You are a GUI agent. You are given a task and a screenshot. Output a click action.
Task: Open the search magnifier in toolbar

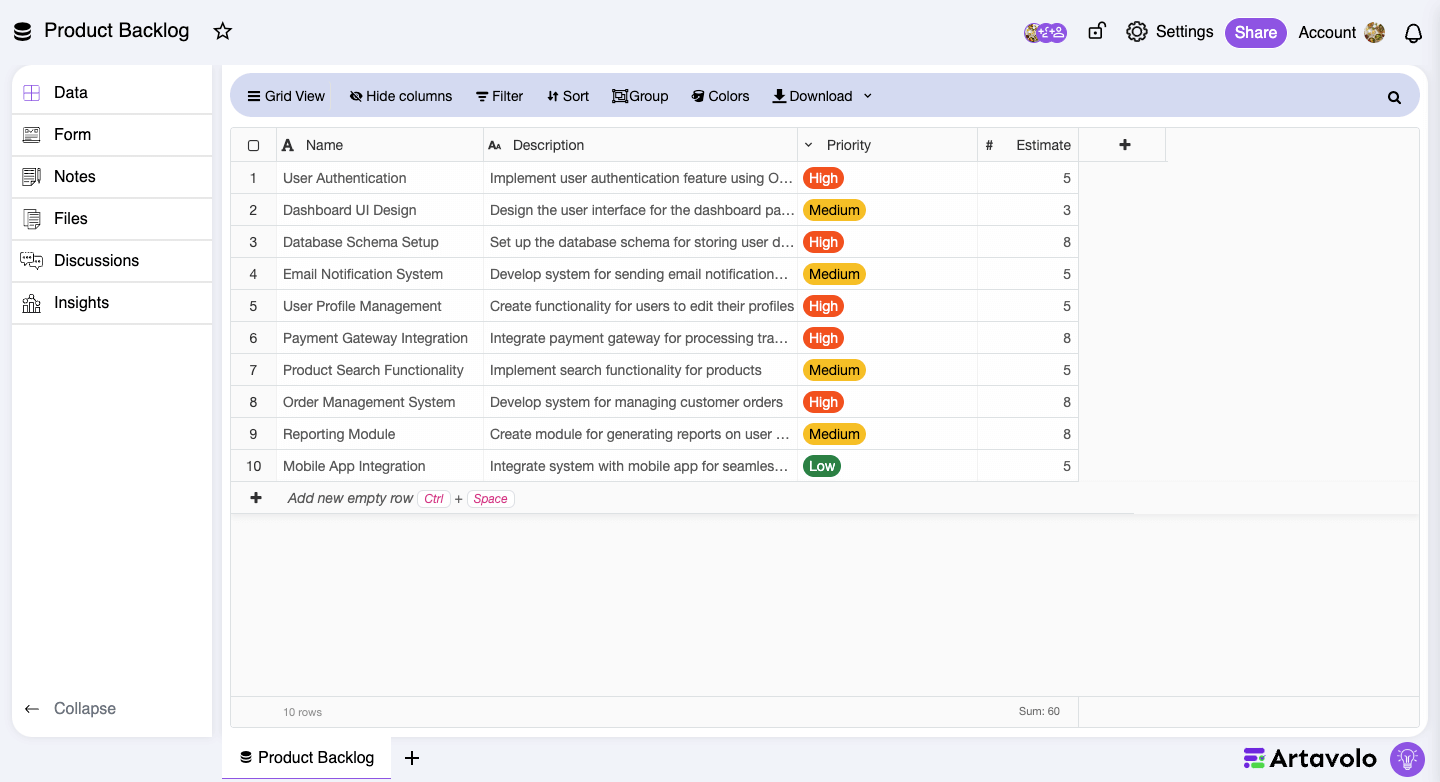pyautogui.click(x=1394, y=97)
